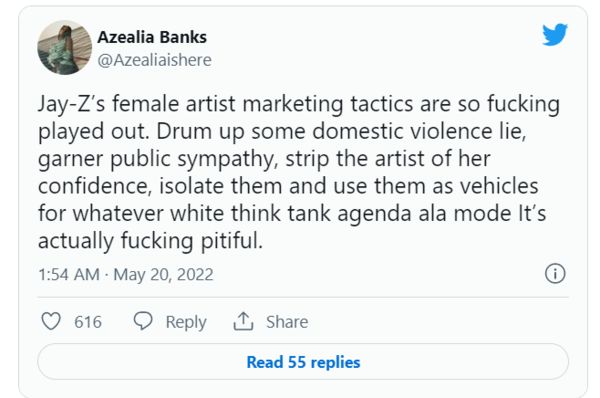
Task: Click the Twitter bird logo
Action: (x=555, y=34)
